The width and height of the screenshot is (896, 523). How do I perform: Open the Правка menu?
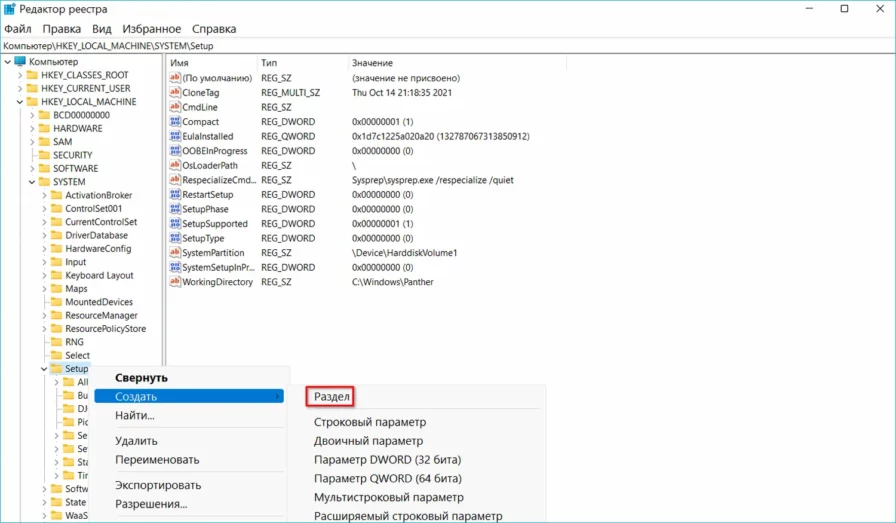tap(62, 29)
